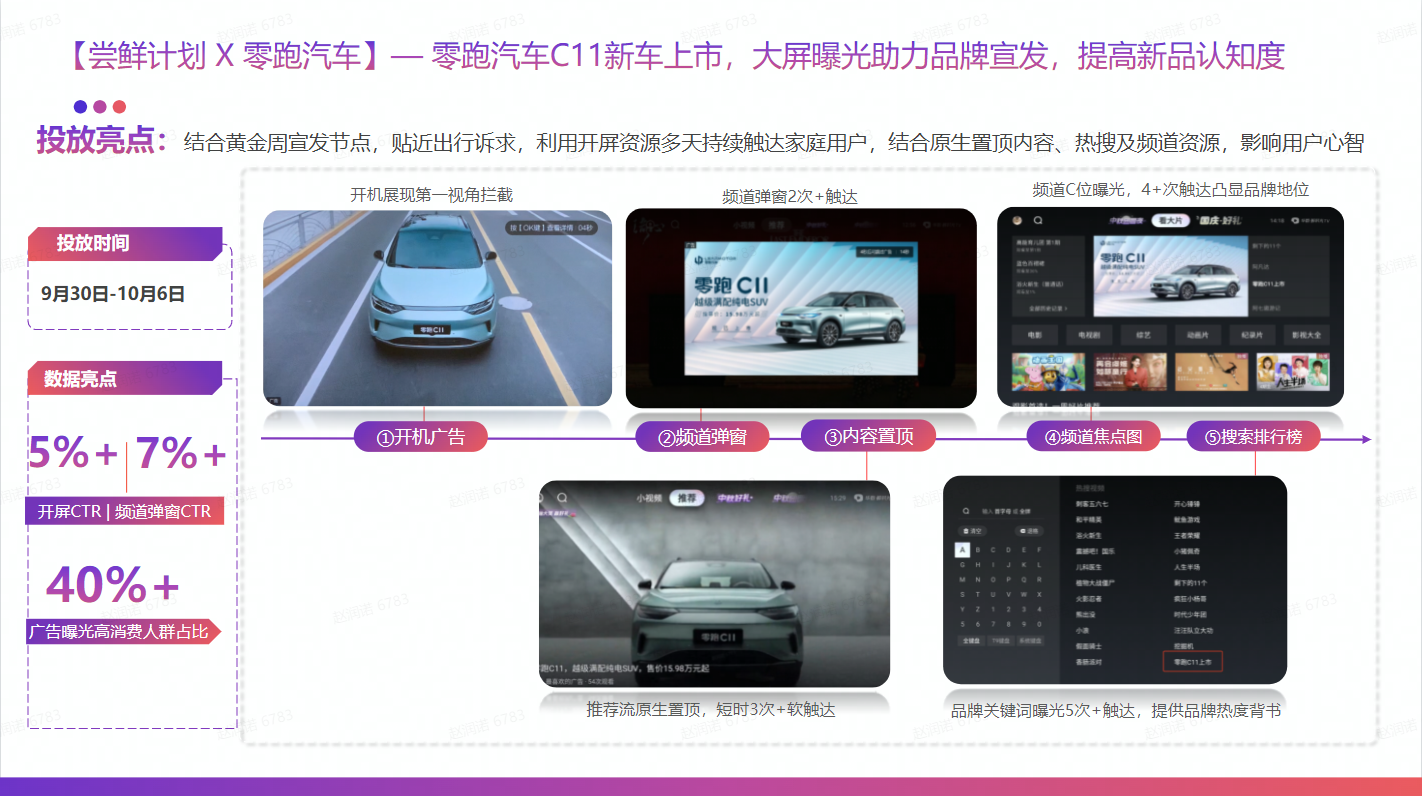Image resolution: width=1422 pixels, height=796 pixels.
Task: Click the 投放时间 header label
Action: 93,243
